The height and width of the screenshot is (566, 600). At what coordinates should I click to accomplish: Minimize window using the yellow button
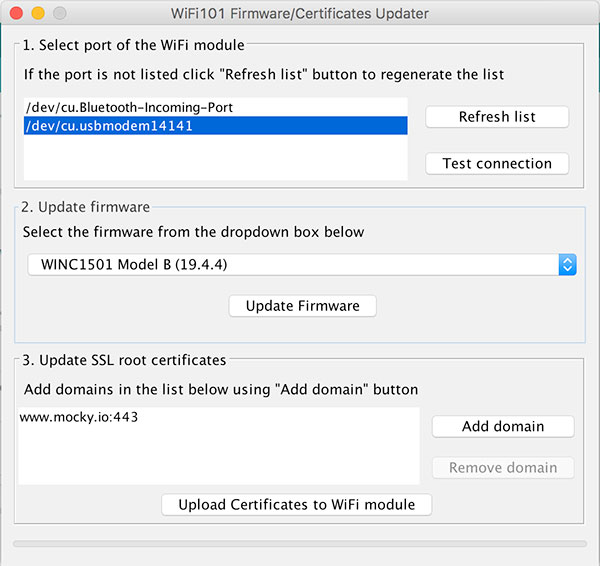tap(39, 14)
